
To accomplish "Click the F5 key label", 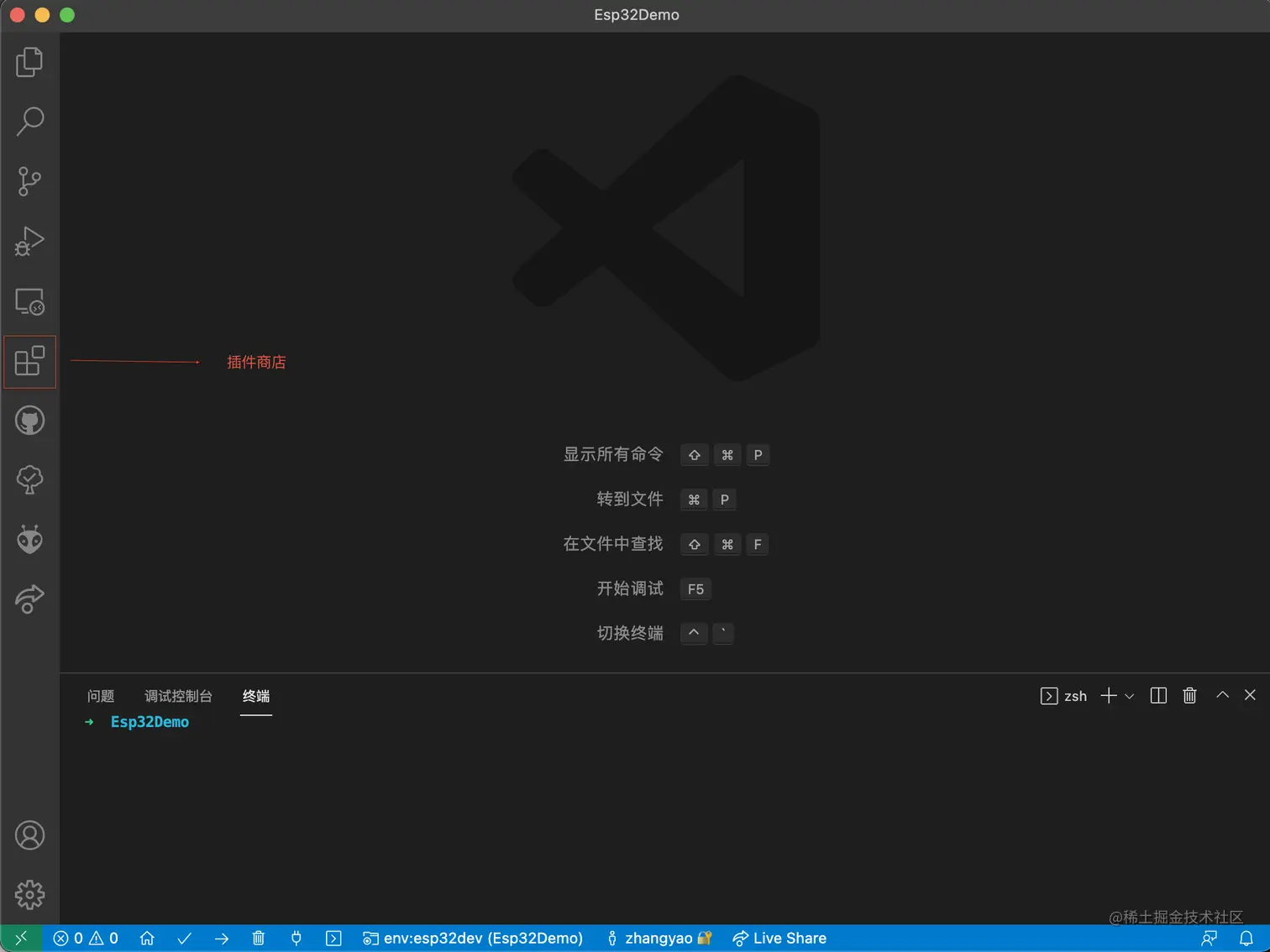I will click(x=695, y=589).
